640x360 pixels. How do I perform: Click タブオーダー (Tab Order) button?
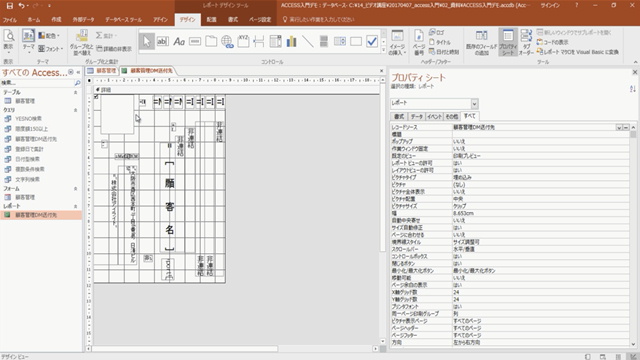click(x=526, y=42)
